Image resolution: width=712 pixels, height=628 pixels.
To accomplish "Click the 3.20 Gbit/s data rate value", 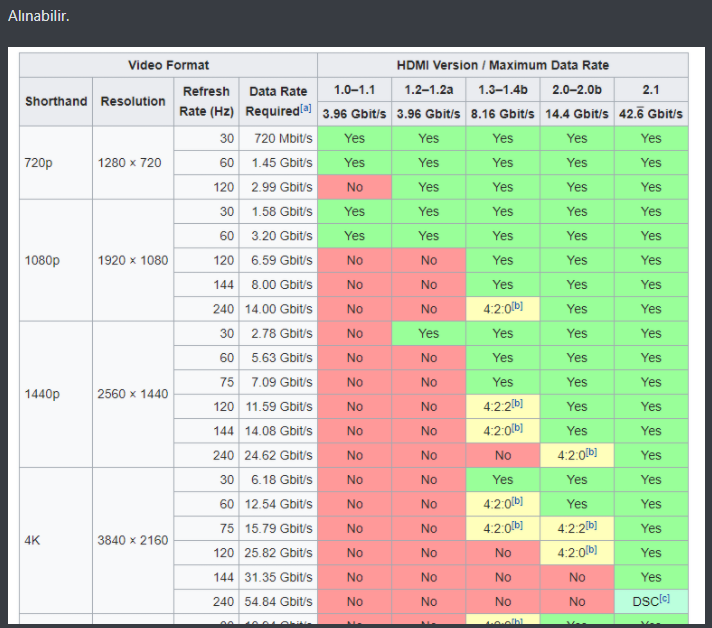I will (282, 236).
